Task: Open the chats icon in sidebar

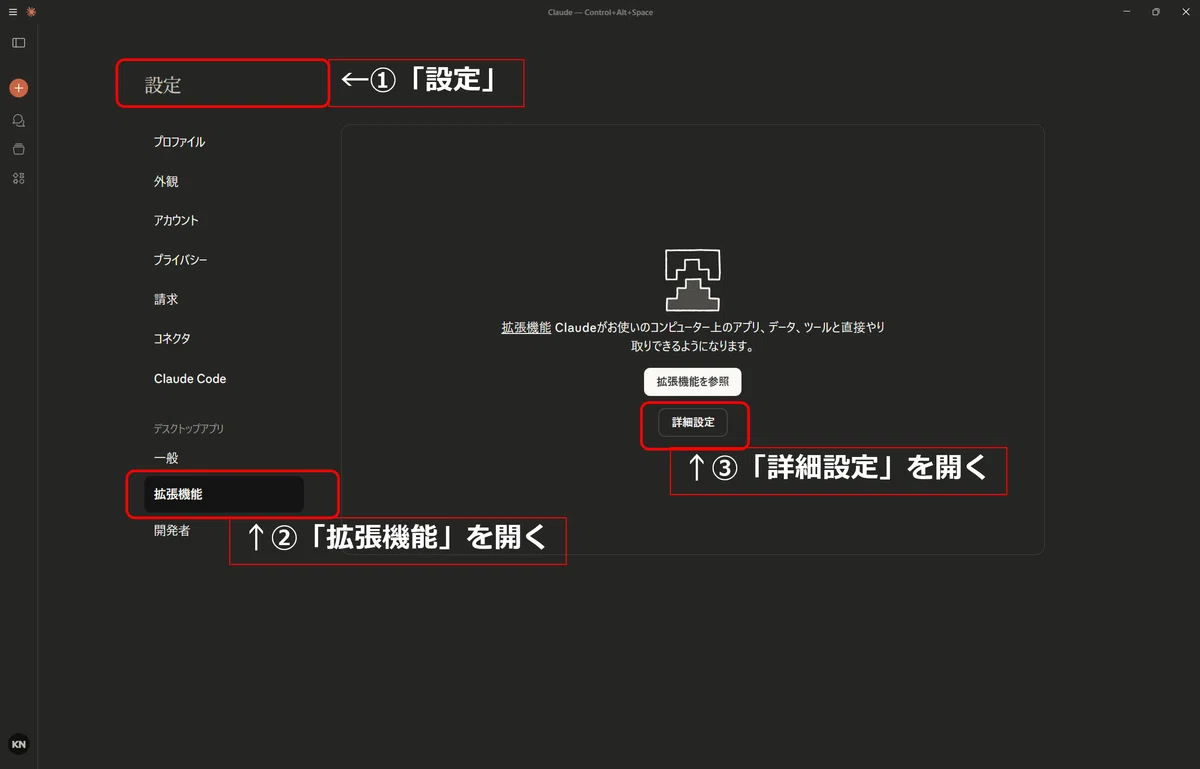Action: [18, 120]
